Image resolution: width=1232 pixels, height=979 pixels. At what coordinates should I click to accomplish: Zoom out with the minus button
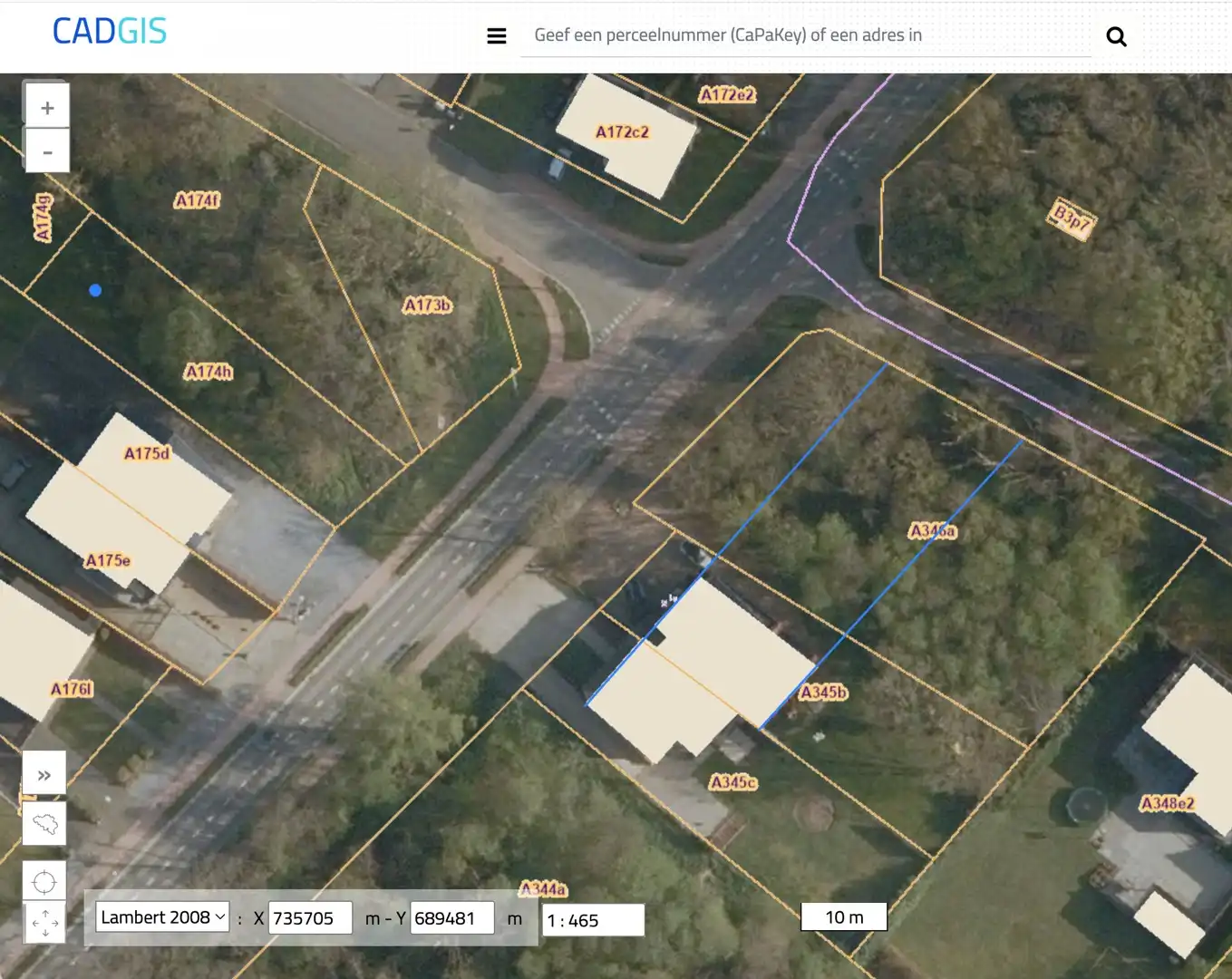tap(47, 151)
